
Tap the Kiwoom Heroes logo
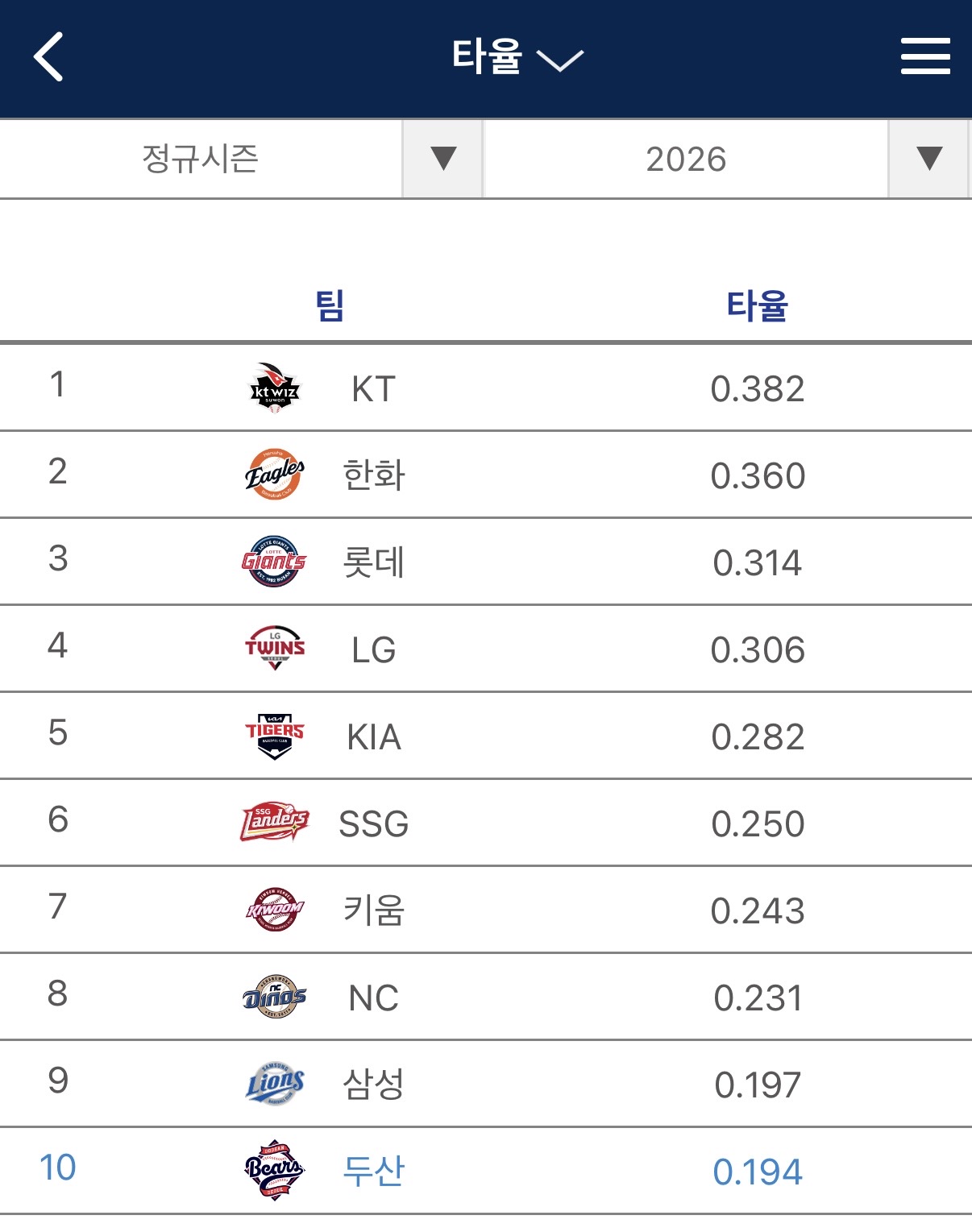tap(274, 910)
